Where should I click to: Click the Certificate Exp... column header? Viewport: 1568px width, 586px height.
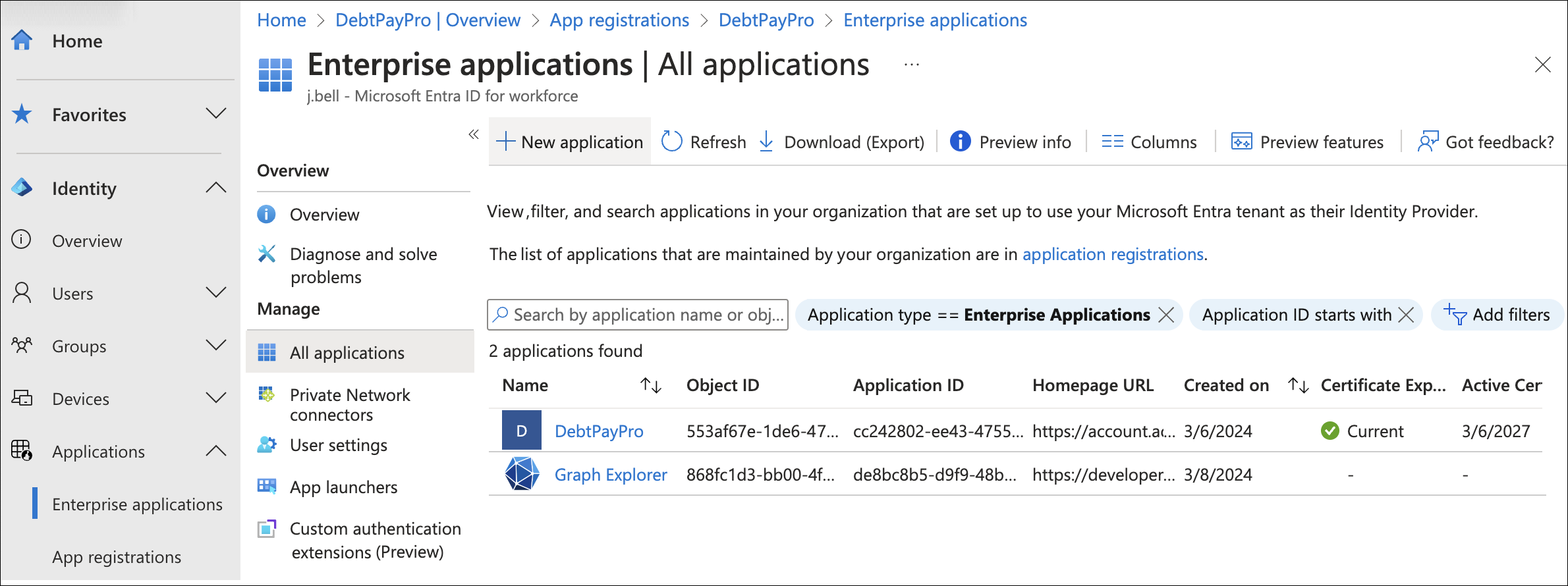1383,385
